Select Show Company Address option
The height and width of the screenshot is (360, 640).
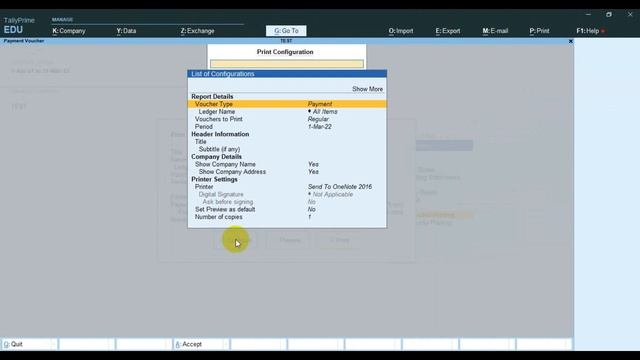[x=287, y=172]
